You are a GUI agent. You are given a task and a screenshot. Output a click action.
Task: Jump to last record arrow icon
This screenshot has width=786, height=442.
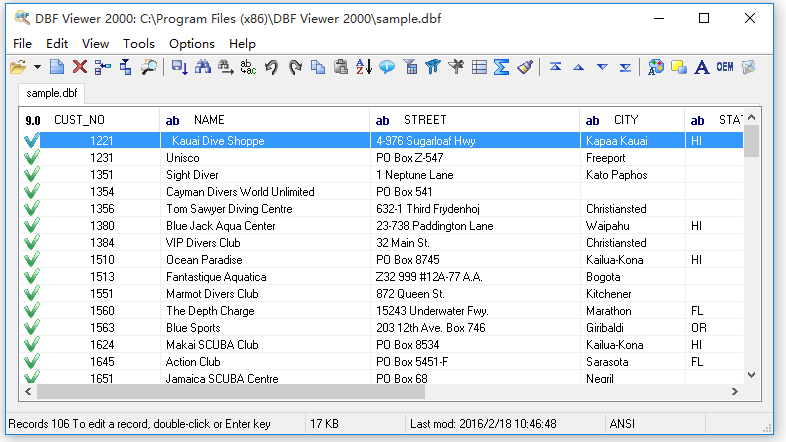(x=625, y=67)
